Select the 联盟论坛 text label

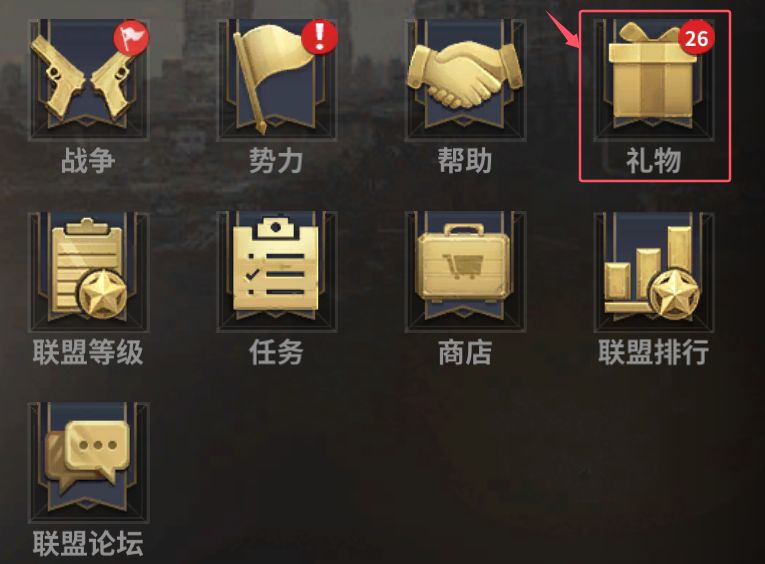(88, 544)
